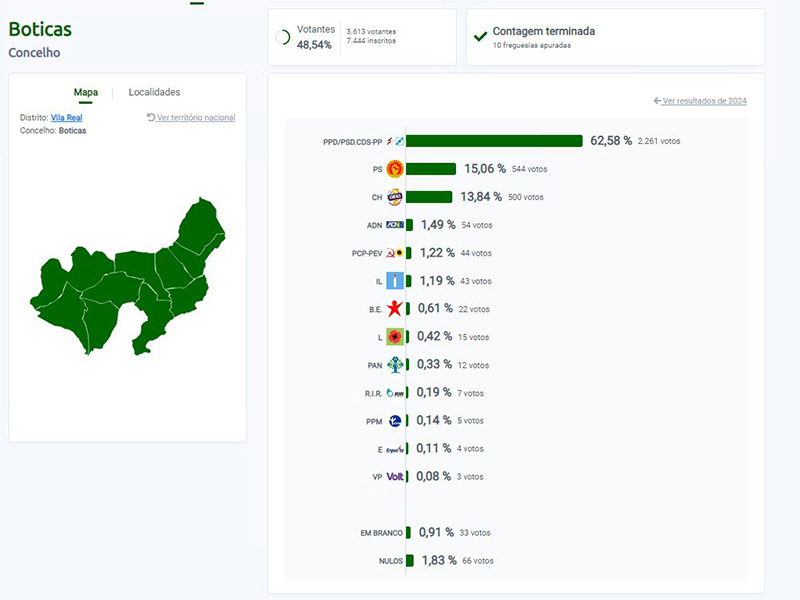Click Ver território nacional link
This screenshot has height=600, width=800.
click(191, 117)
